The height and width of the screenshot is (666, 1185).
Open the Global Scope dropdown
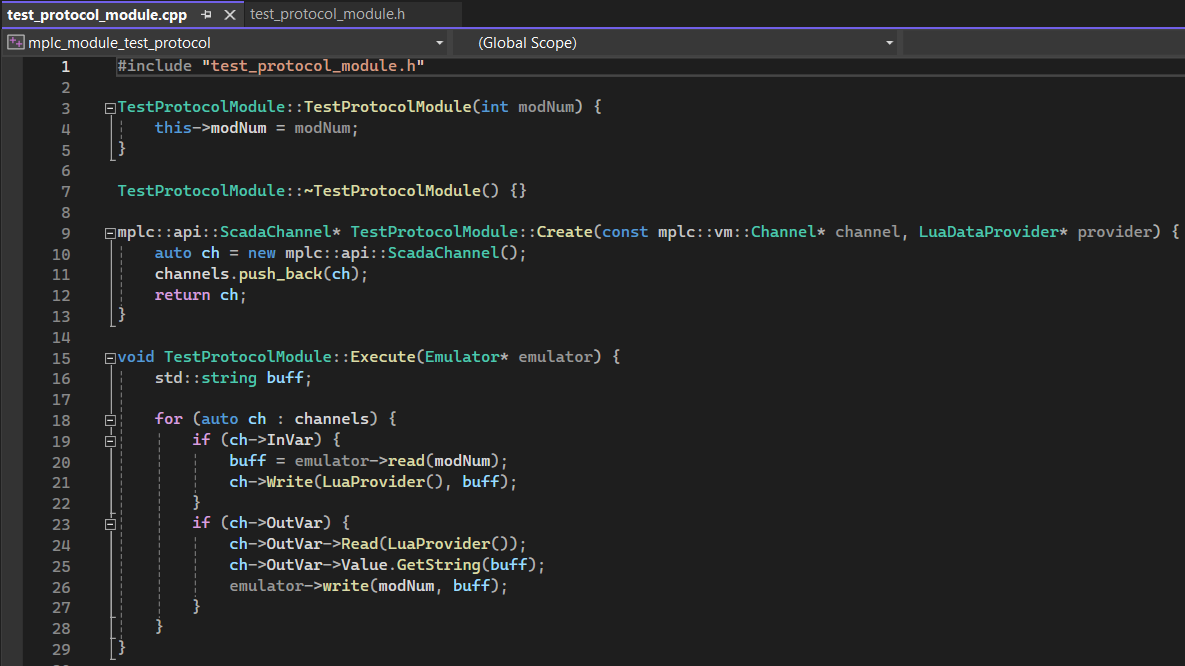890,43
